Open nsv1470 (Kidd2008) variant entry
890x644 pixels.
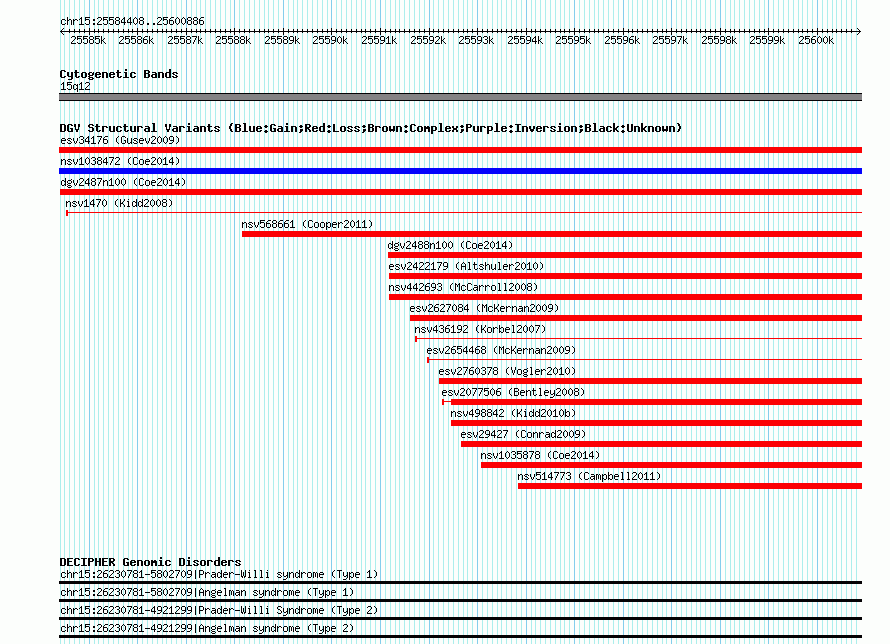(x=119, y=203)
